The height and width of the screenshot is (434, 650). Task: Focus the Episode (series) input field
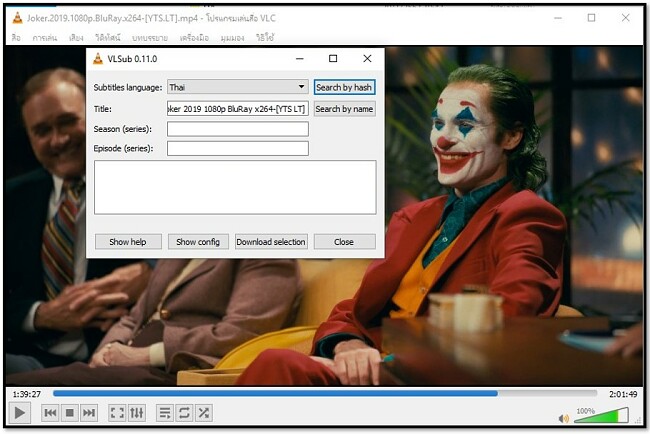[x=238, y=148]
